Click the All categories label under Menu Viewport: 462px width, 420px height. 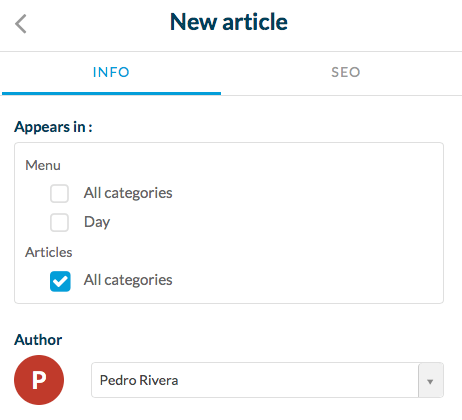[x=128, y=193]
